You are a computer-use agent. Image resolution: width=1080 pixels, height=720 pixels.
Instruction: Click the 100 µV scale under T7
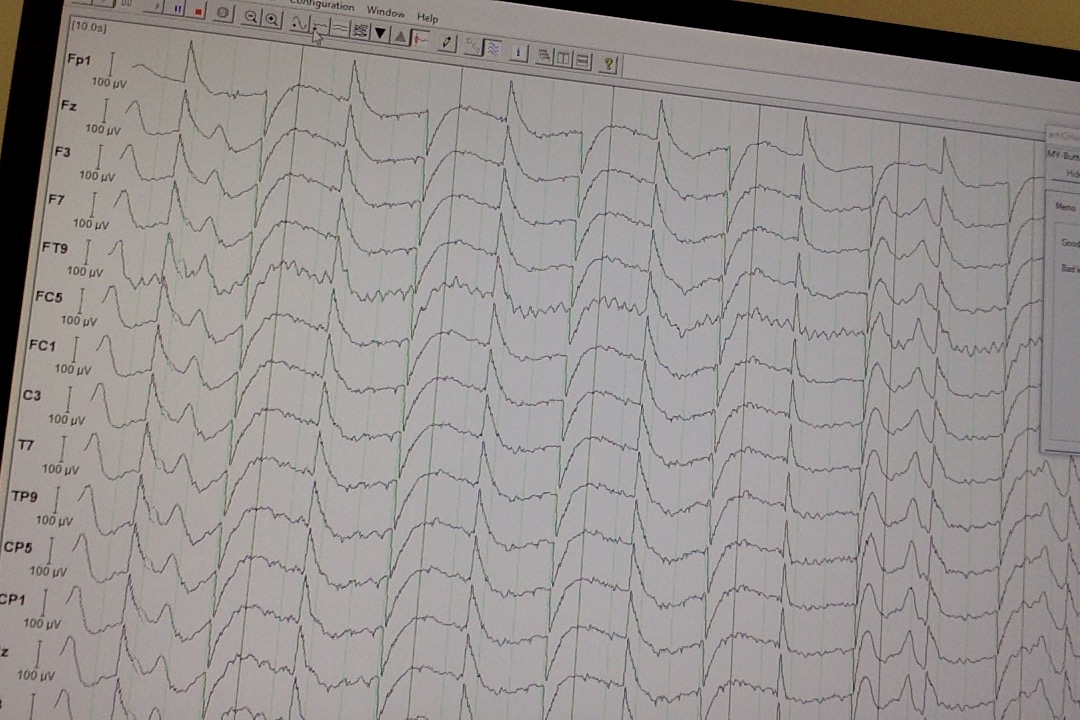tap(60, 469)
